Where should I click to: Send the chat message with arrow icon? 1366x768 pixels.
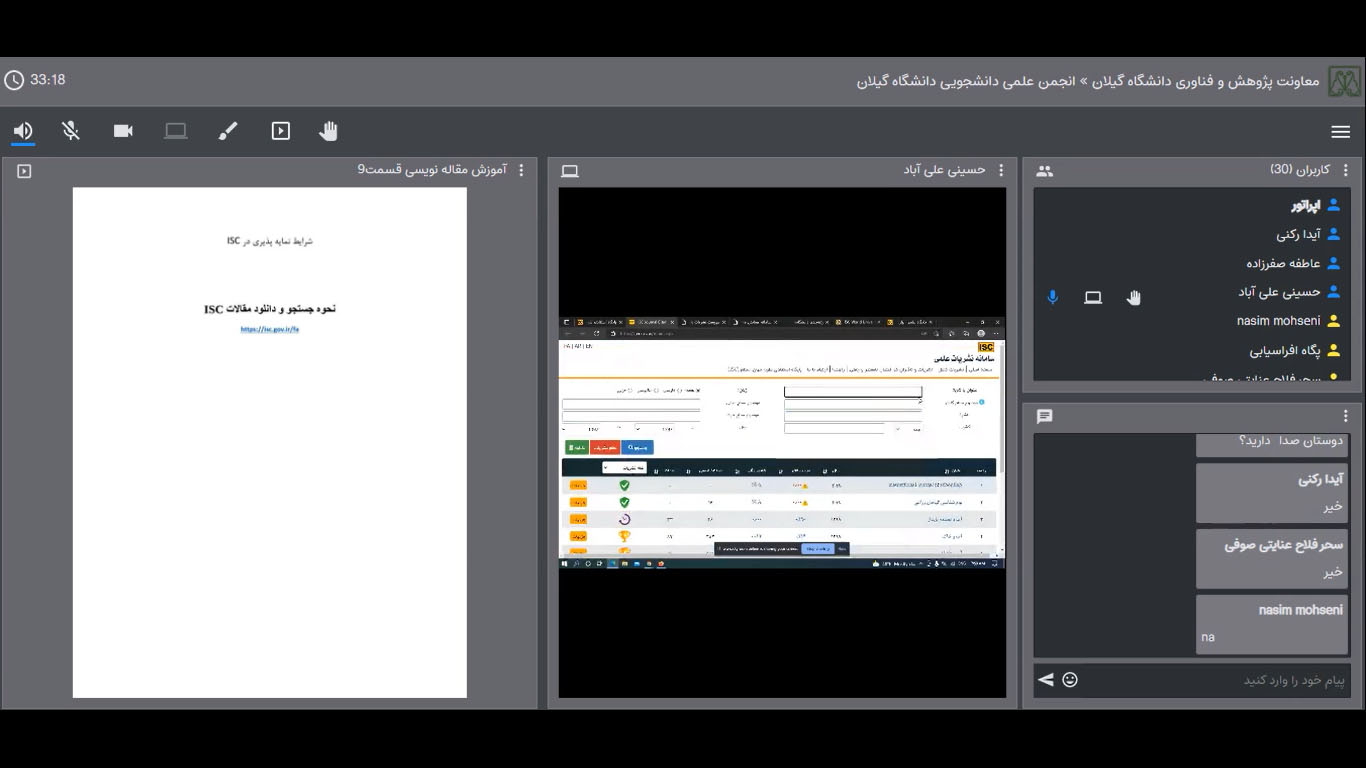1045,680
